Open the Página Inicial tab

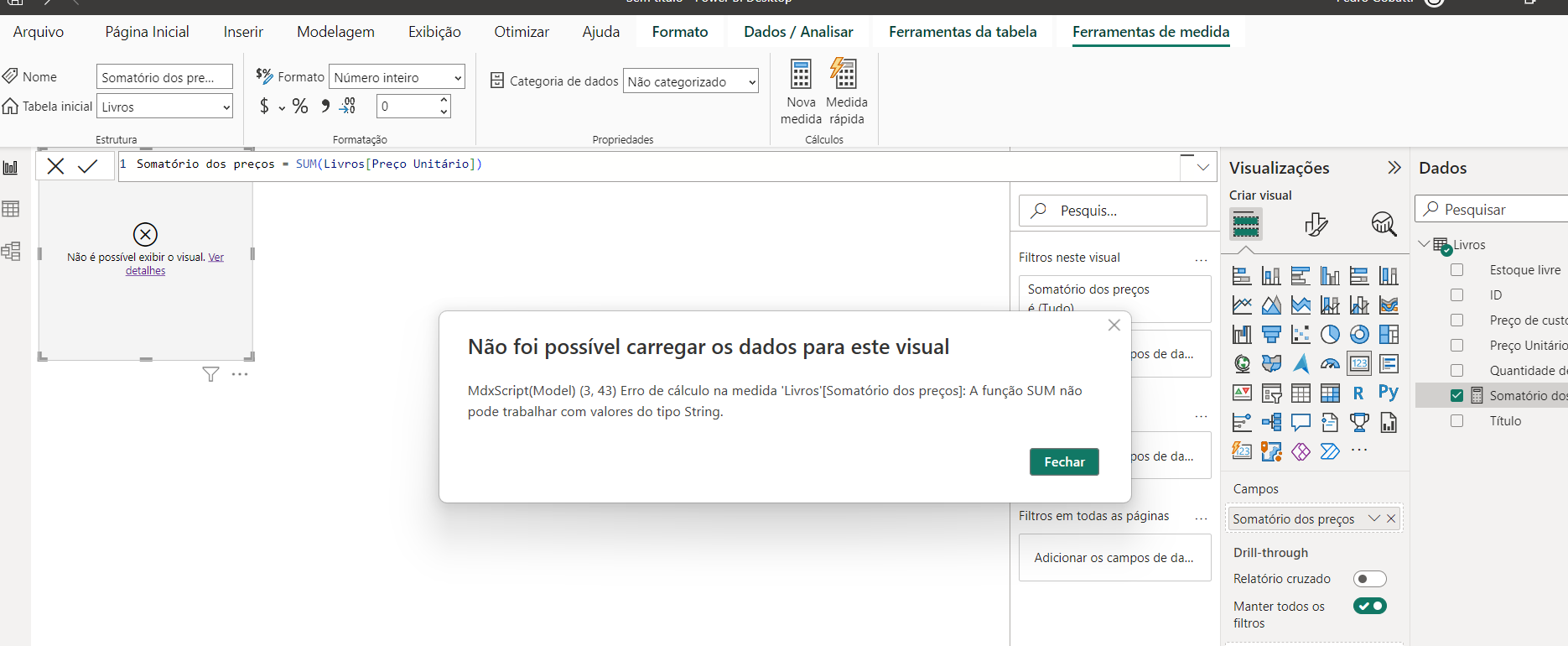click(x=147, y=32)
